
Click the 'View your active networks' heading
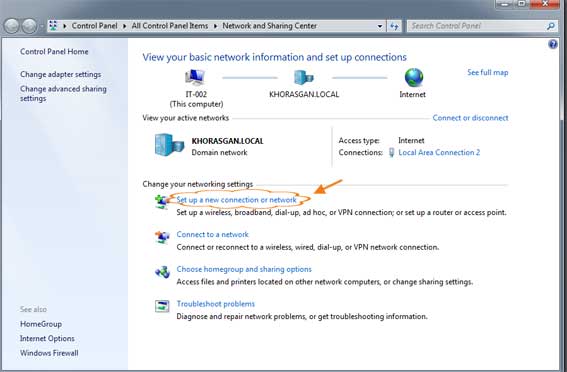(186, 118)
